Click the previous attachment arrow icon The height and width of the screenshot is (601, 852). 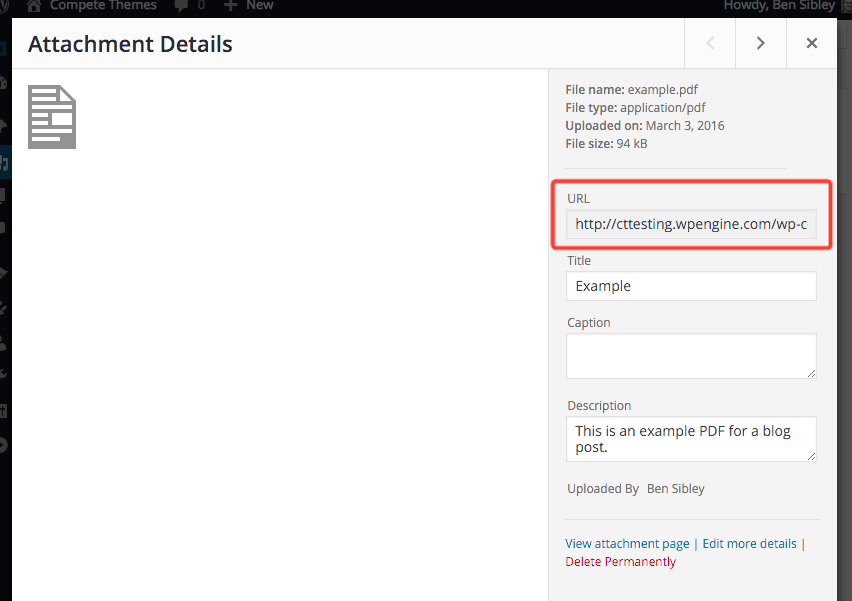click(710, 43)
